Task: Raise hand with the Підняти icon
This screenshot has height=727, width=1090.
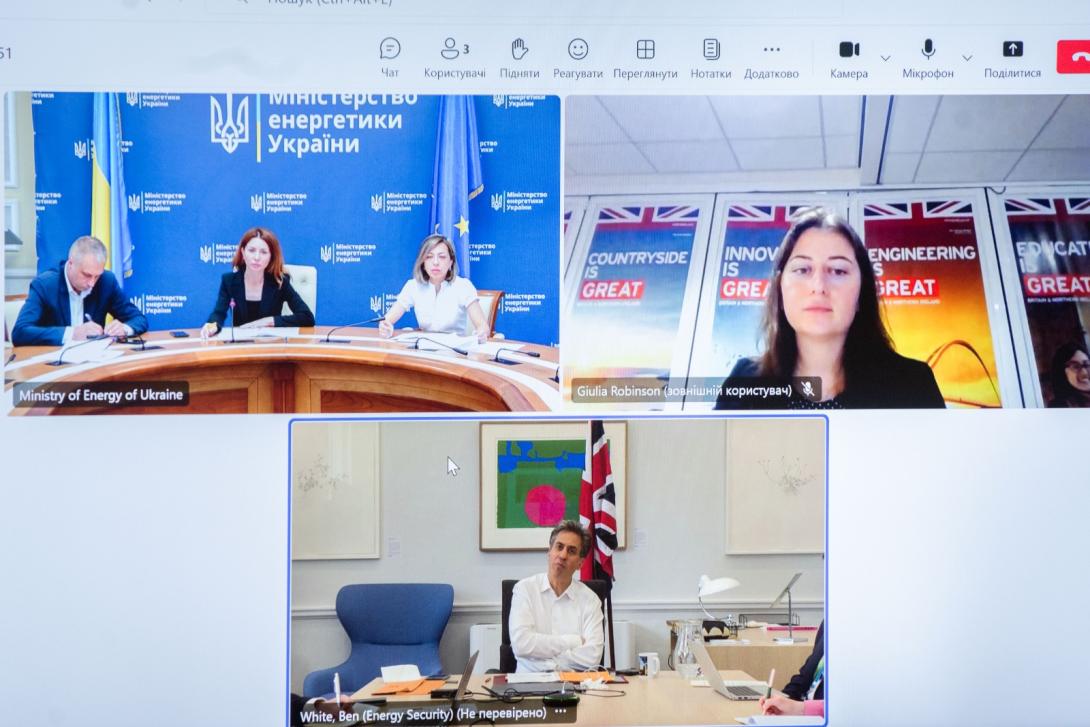Action: point(519,49)
